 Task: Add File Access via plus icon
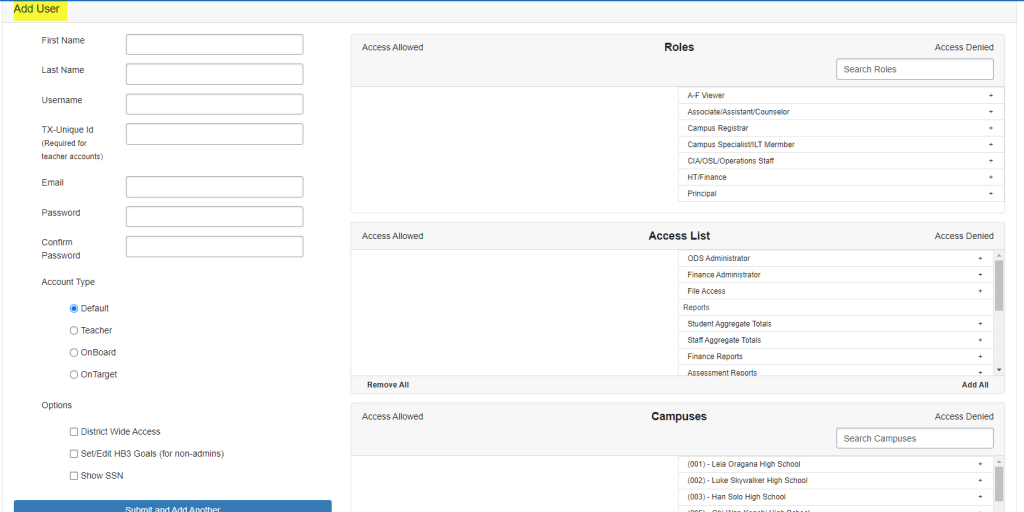[980, 291]
